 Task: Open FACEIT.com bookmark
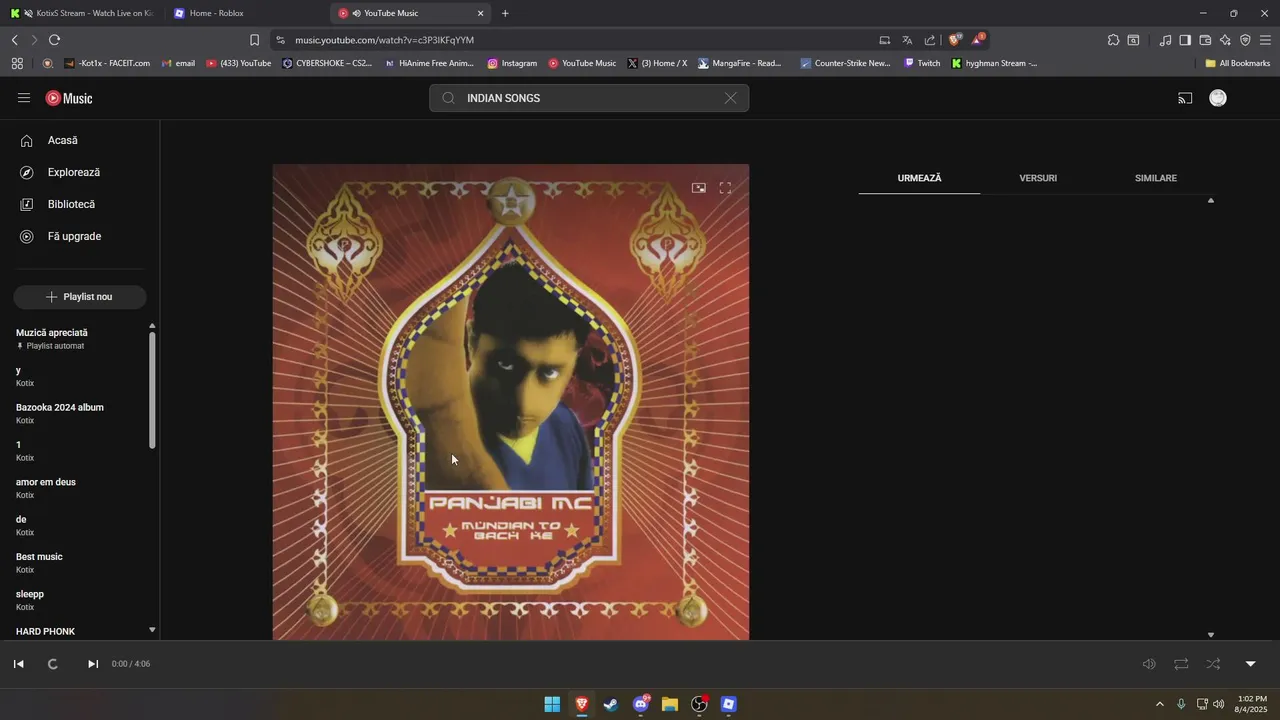click(107, 63)
